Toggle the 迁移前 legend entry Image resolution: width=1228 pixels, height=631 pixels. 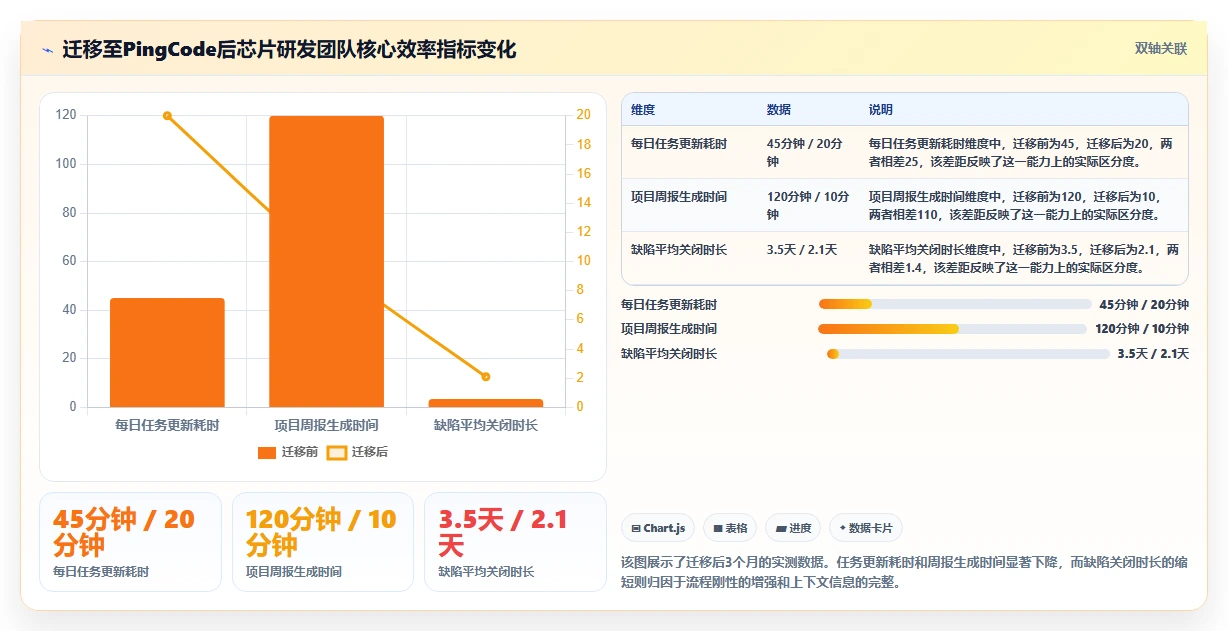pos(288,452)
